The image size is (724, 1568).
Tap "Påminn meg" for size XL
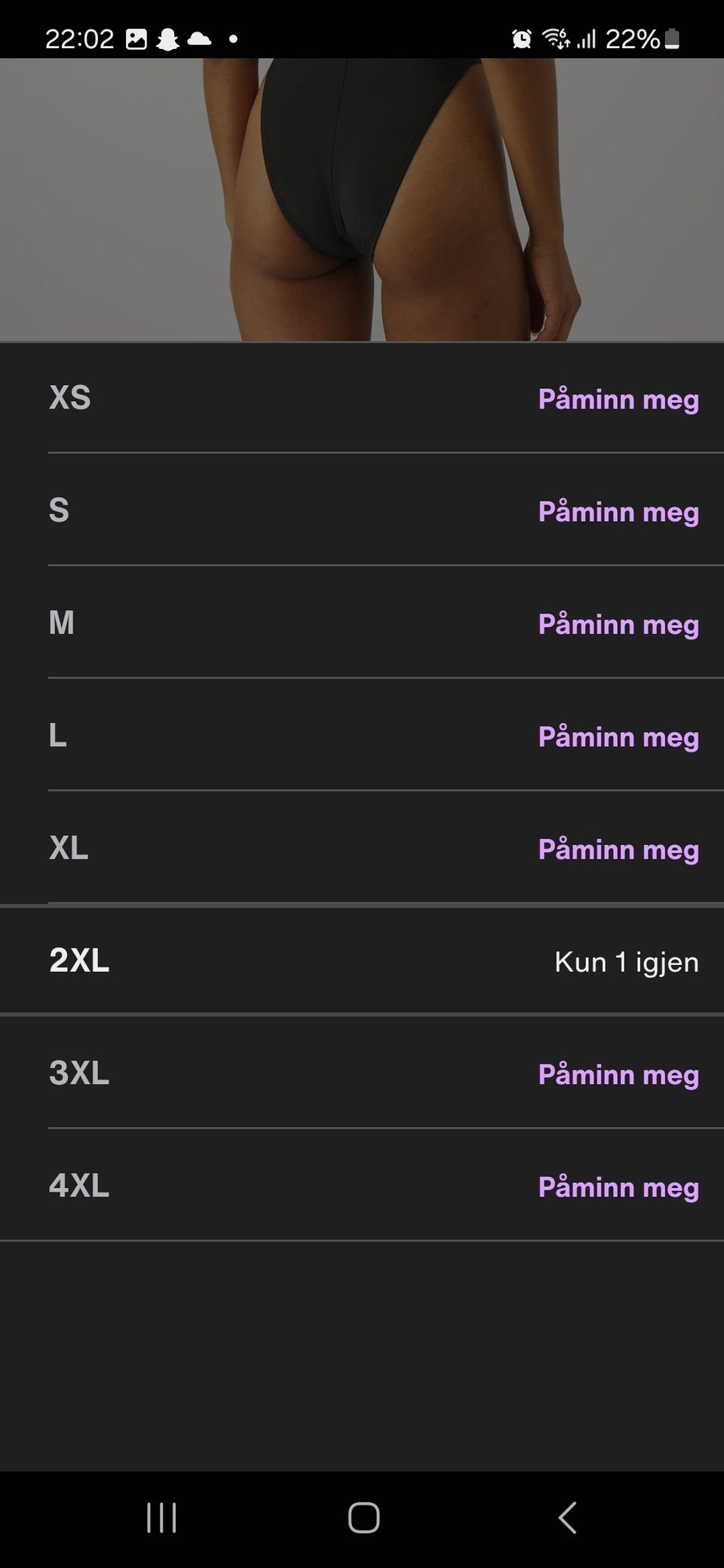(618, 850)
